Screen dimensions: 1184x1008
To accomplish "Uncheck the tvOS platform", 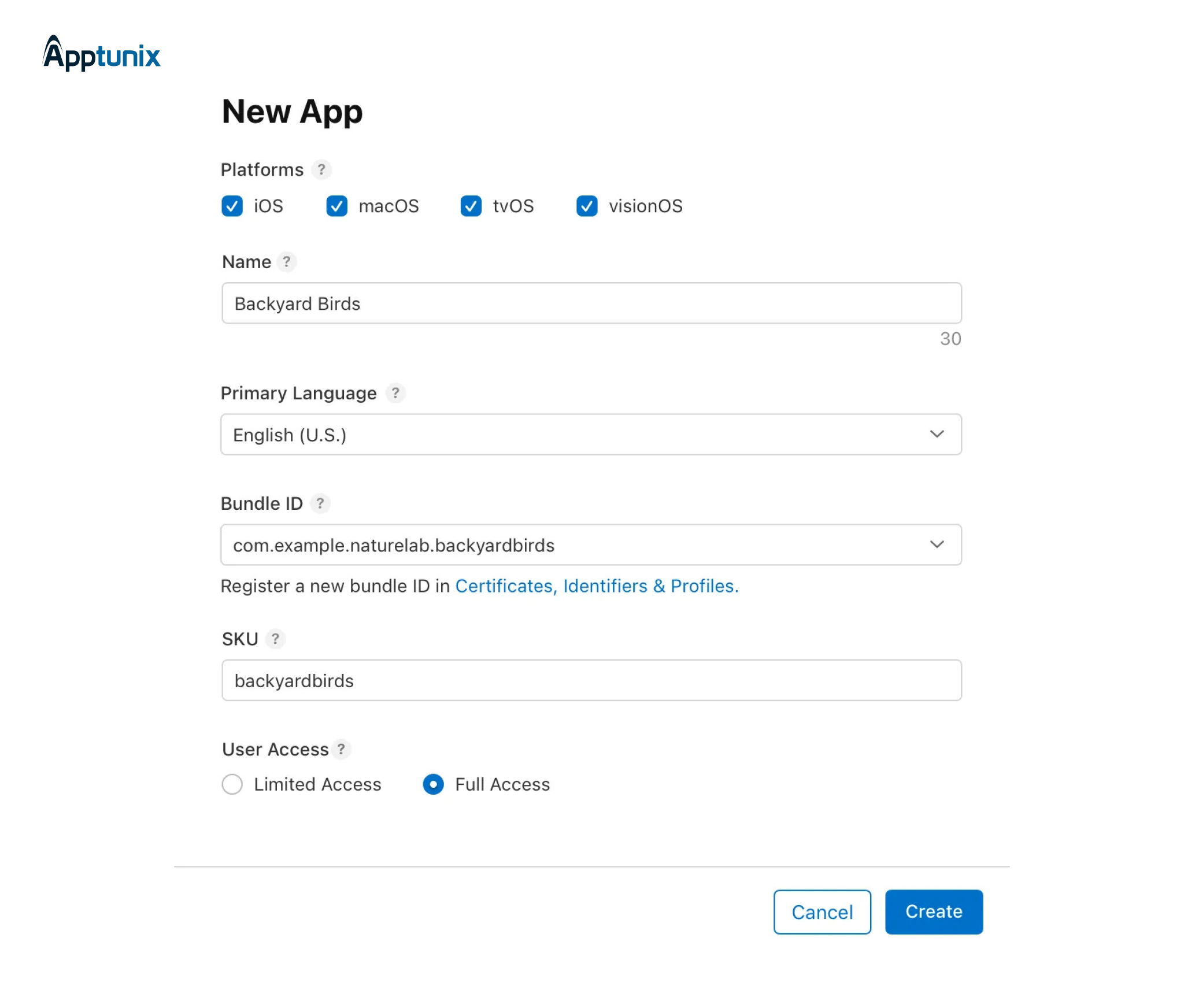I will point(471,206).
